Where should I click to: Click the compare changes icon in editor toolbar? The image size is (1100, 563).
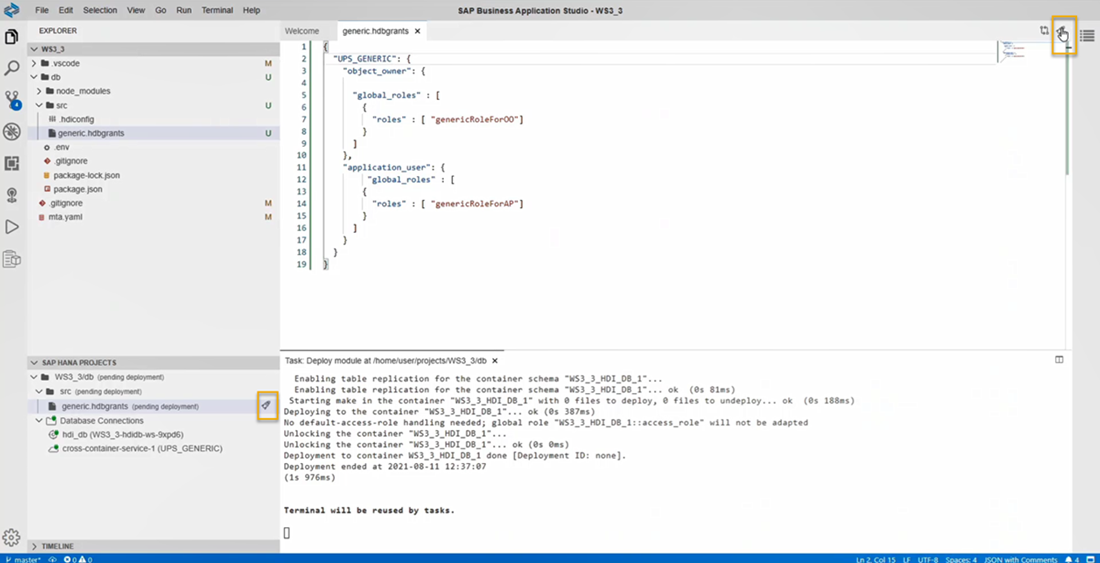(1045, 32)
